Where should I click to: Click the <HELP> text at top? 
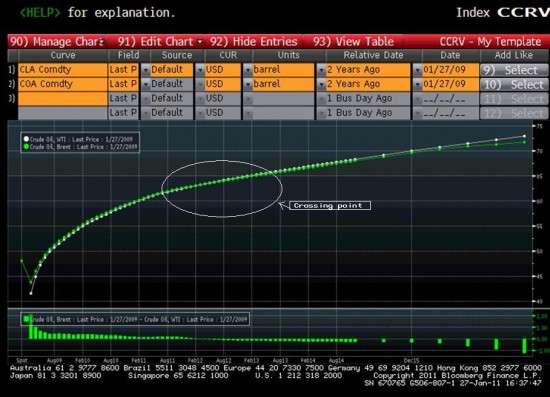click(40, 13)
